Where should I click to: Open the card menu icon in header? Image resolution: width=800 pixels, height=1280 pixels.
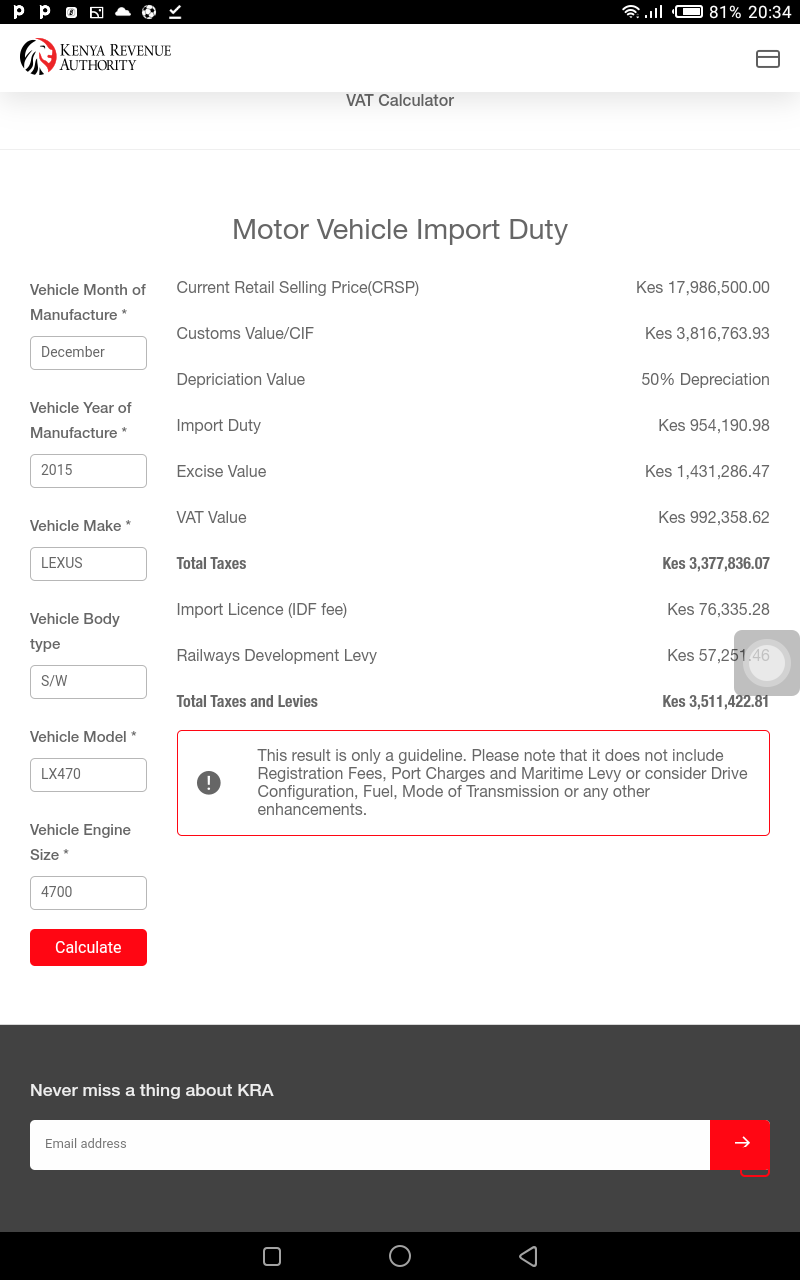tap(767, 59)
